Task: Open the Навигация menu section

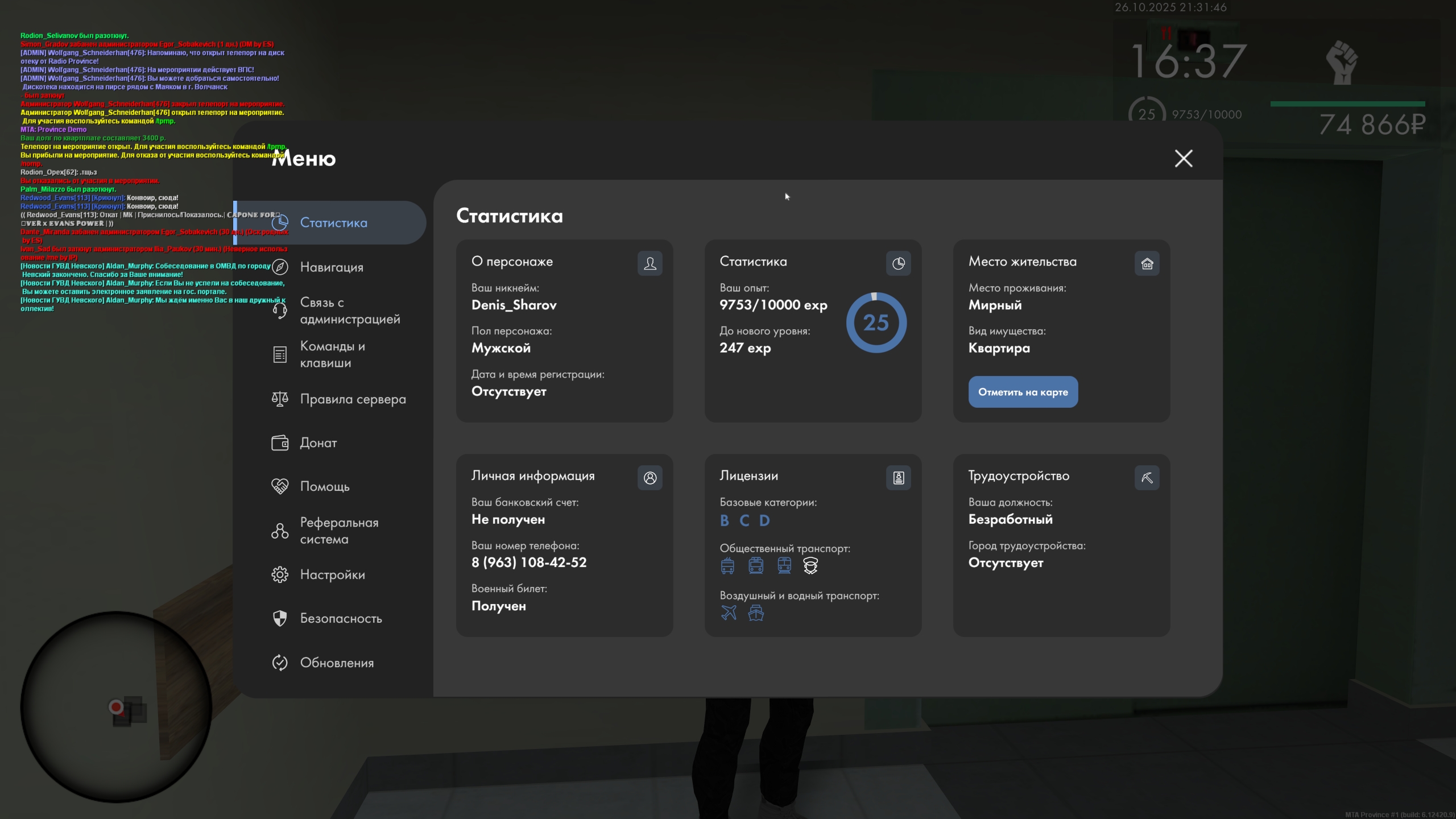Action: [332, 267]
